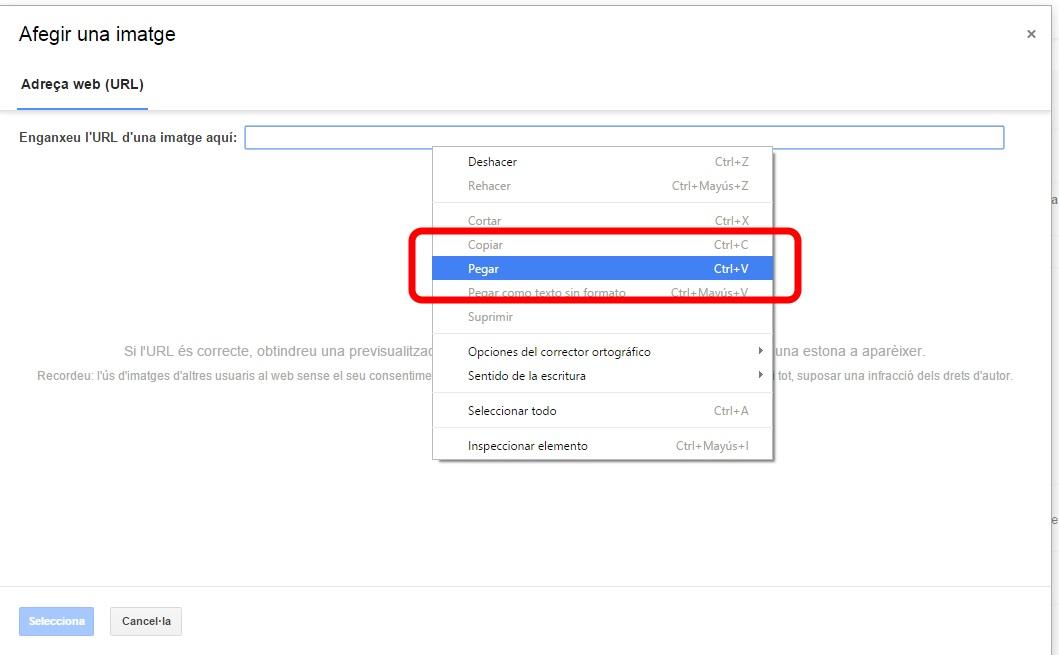The height and width of the screenshot is (655, 1059).
Task: Expand arrow next to Sentido de la escritura
Action: click(761, 375)
